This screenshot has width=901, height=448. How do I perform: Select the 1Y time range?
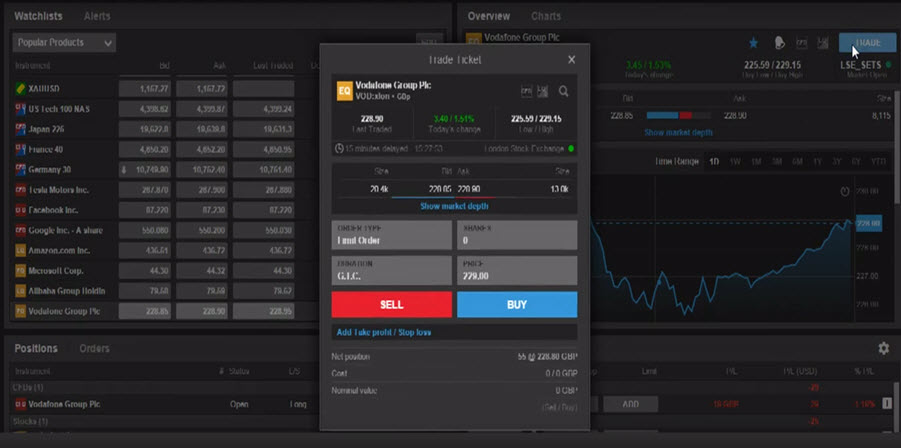pos(817,161)
